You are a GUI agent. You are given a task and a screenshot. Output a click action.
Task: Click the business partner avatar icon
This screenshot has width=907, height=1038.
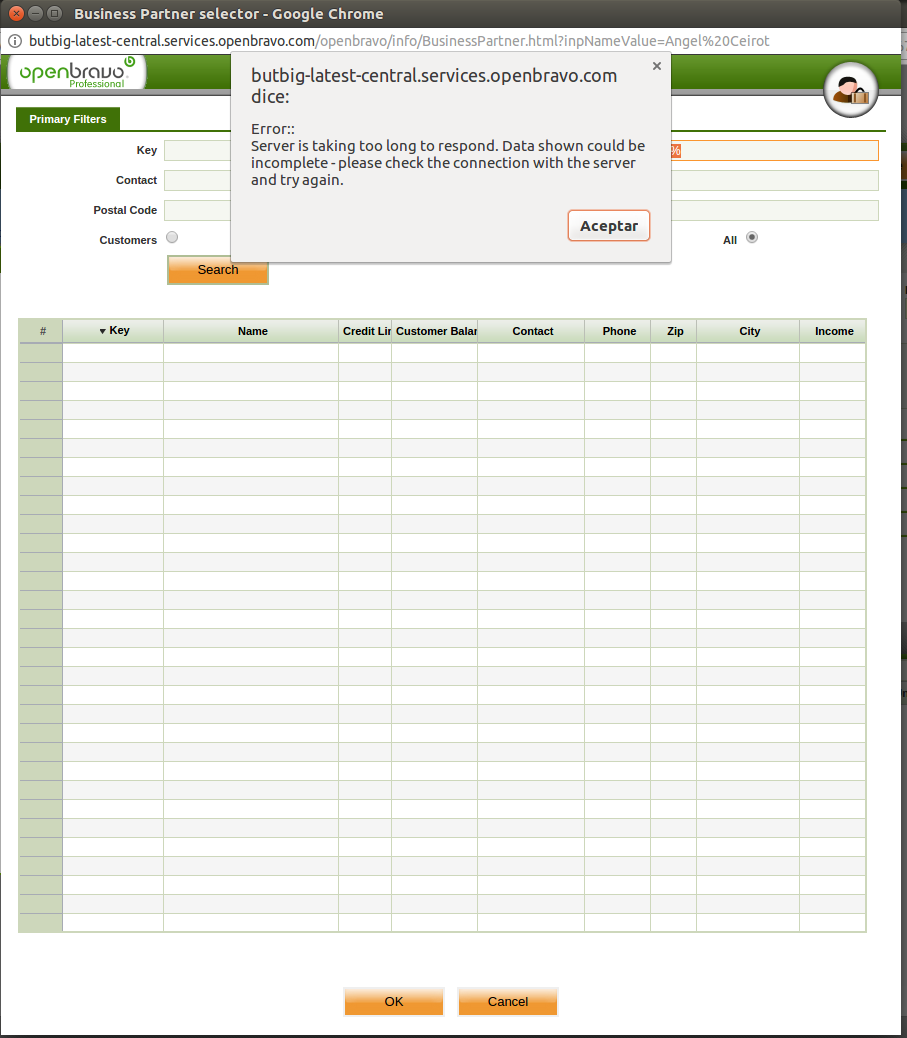(x=851, y=89)
